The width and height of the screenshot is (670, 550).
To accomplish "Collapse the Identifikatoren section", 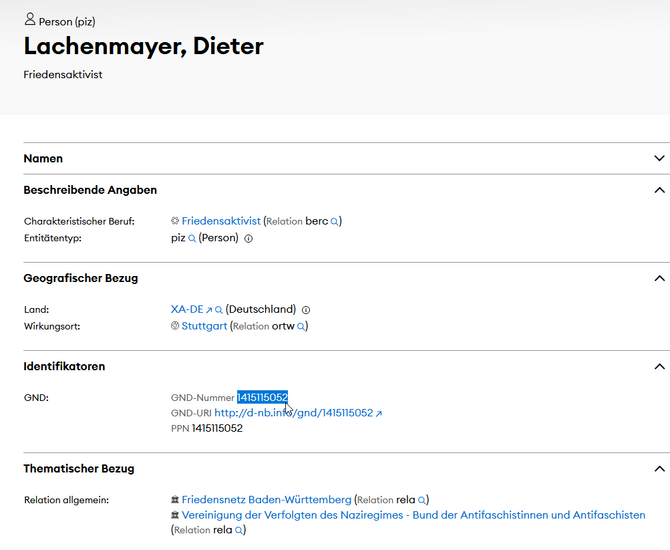I will pos(659,367).
